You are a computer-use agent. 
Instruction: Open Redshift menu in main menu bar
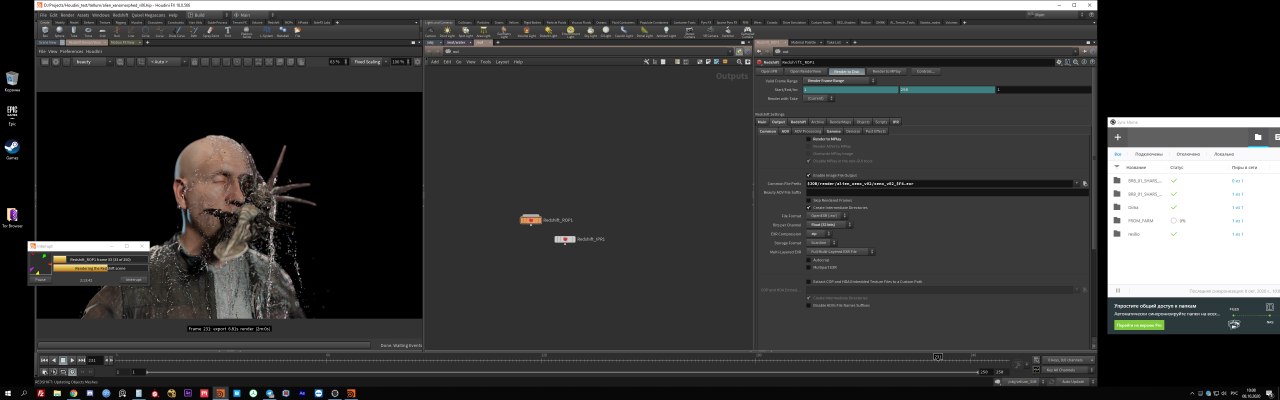point(118,15)
